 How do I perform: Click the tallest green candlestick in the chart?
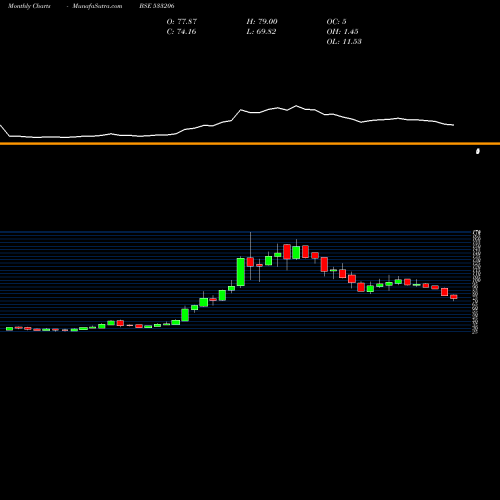coord(241,272)
